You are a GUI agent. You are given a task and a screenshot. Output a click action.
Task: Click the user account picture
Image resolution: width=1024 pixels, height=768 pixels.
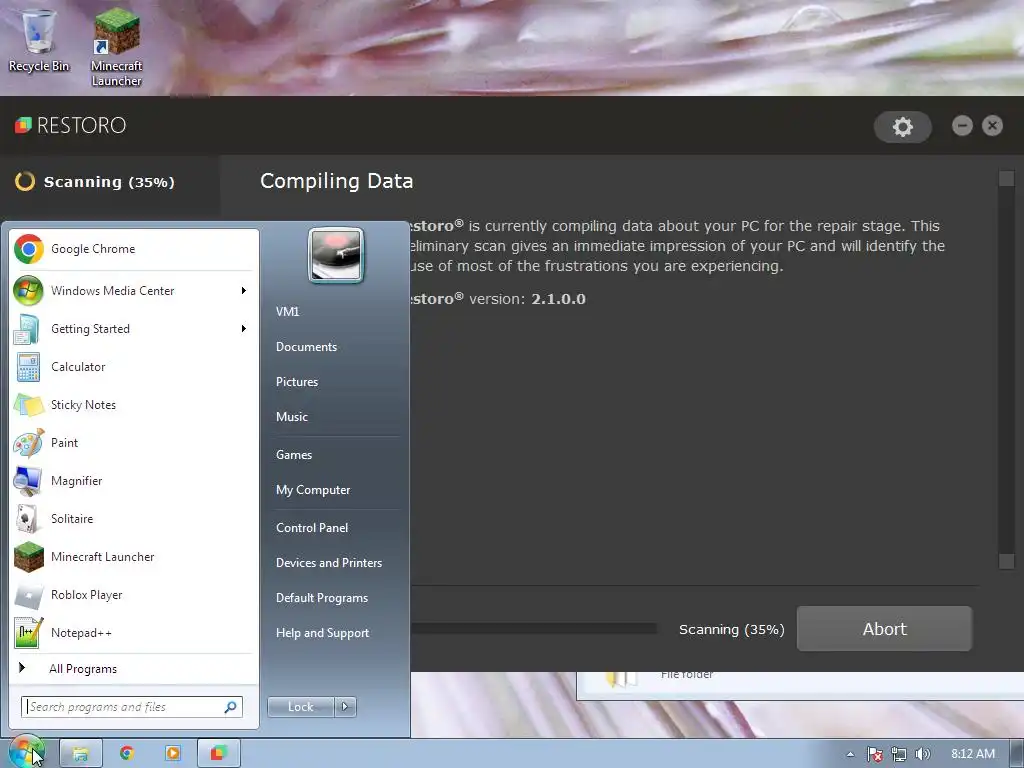(336, 255)
